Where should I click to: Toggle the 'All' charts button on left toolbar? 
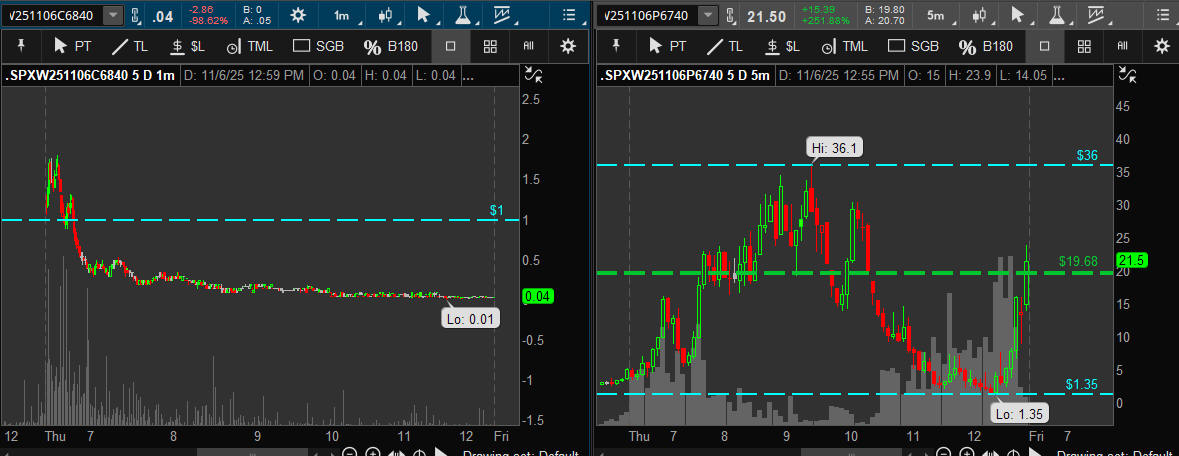(x=528, y=46)
